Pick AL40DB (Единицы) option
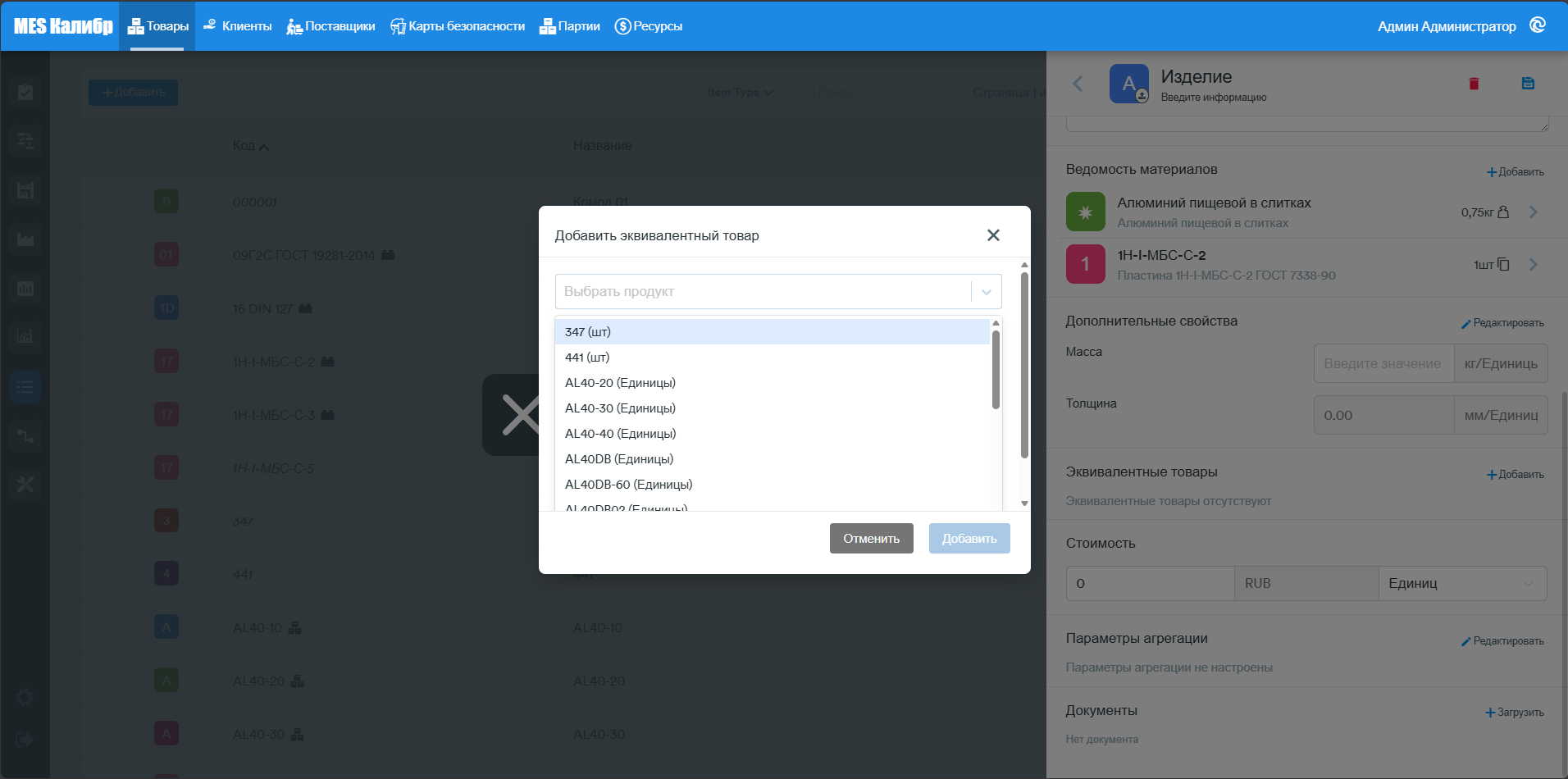Viewport: 1568px width, 779px height. click(x=772, y=459)
